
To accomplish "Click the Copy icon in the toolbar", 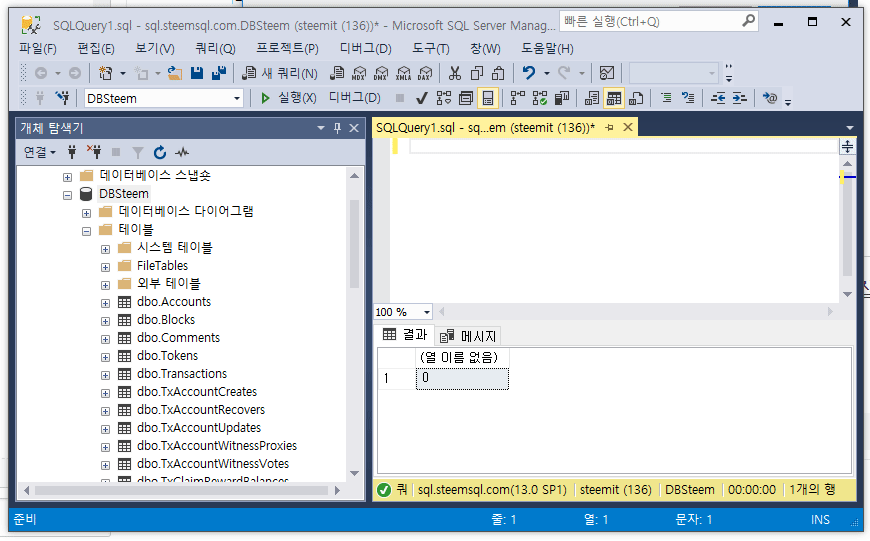I will point(477,73).
